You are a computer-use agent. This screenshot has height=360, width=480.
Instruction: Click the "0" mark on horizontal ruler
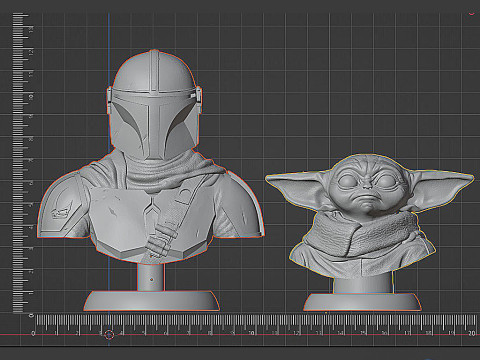click(x=33, y=333)
